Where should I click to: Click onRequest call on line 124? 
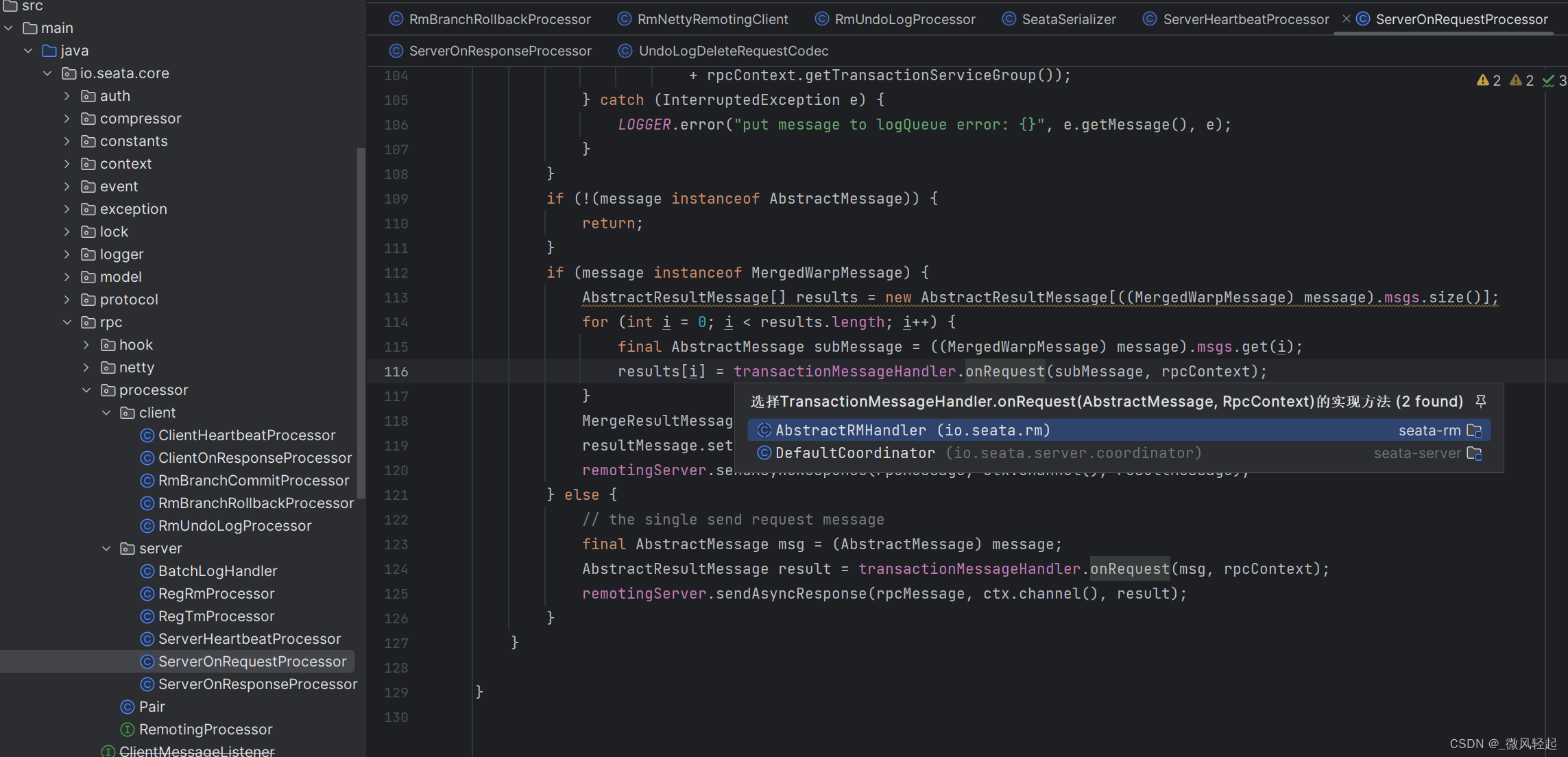(1130, 569)
